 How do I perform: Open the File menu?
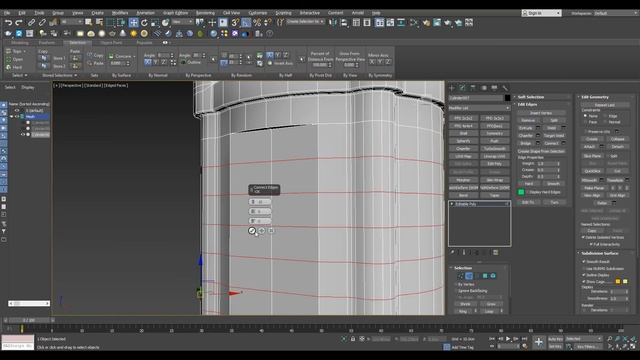(x=7, y=13)
